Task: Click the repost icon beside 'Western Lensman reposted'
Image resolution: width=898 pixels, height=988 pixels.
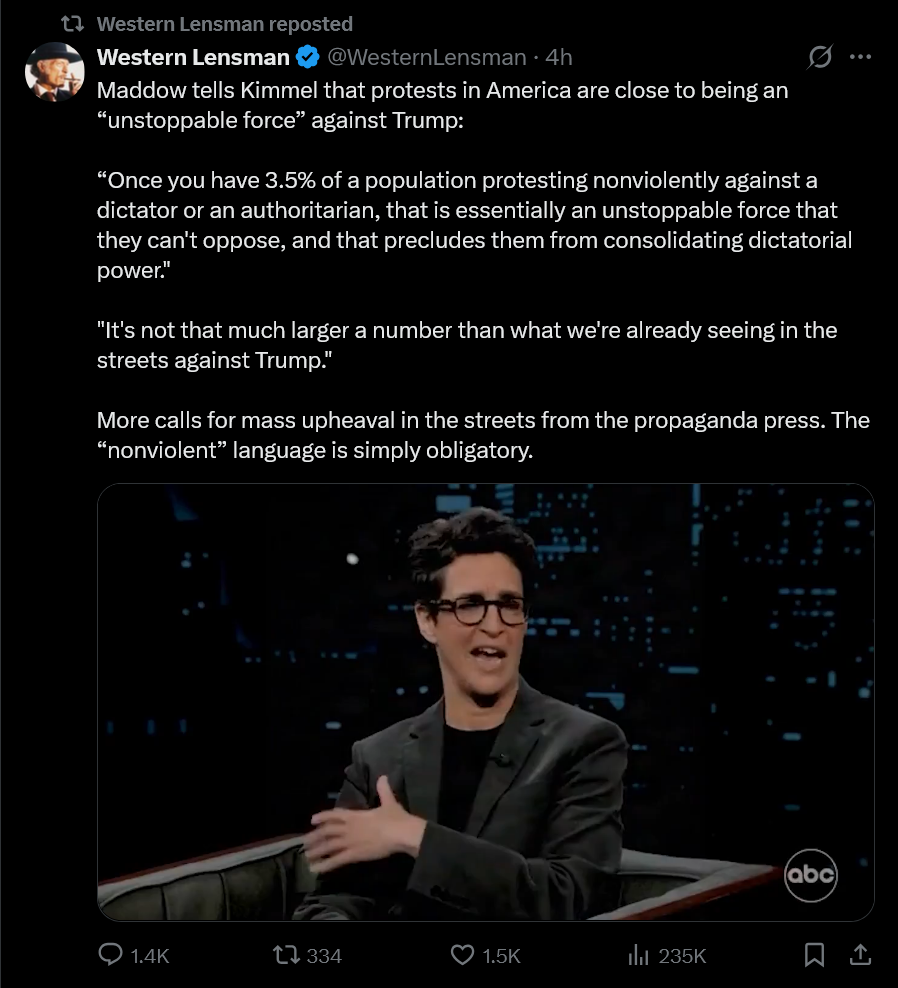Action: point(72,24)
